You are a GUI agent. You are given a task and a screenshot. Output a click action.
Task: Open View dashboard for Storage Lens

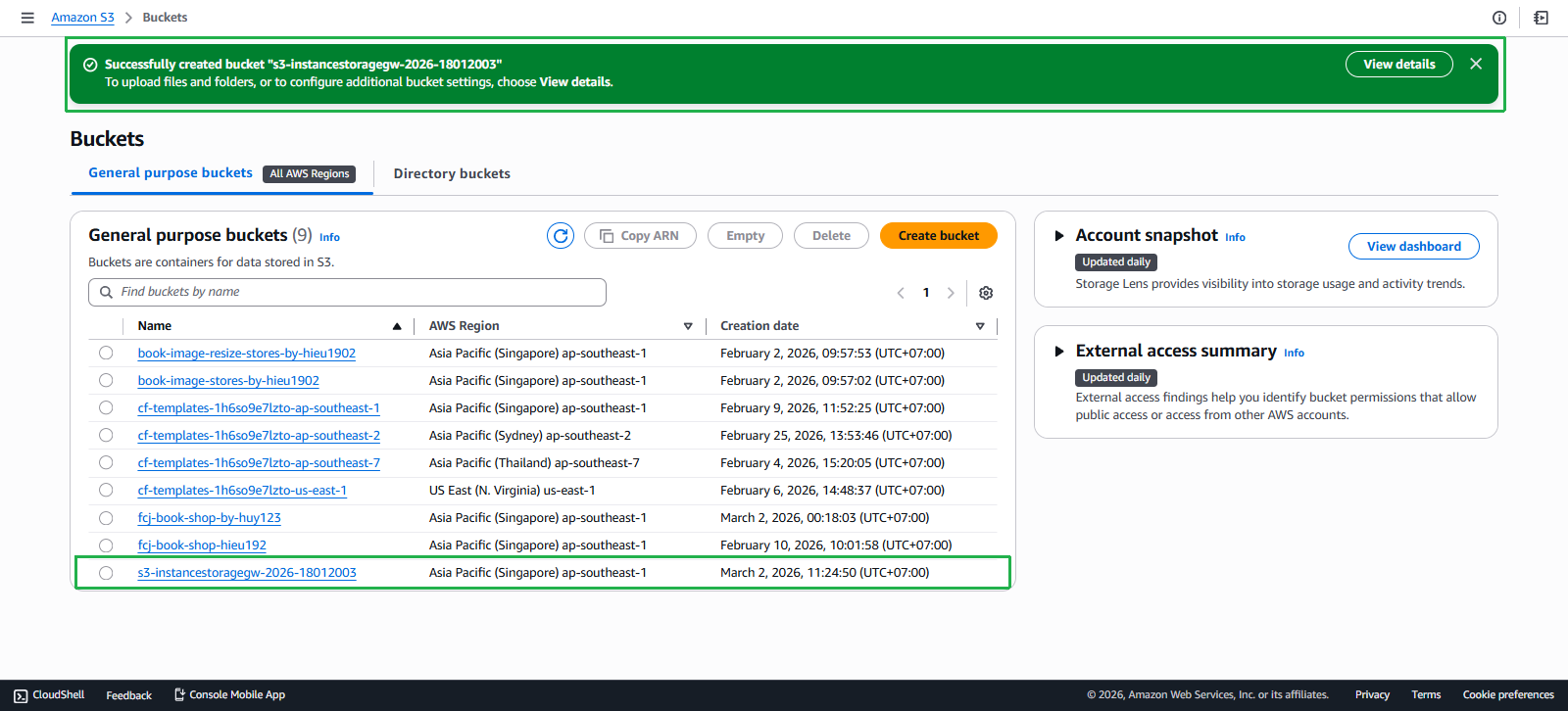point(1414,247)
